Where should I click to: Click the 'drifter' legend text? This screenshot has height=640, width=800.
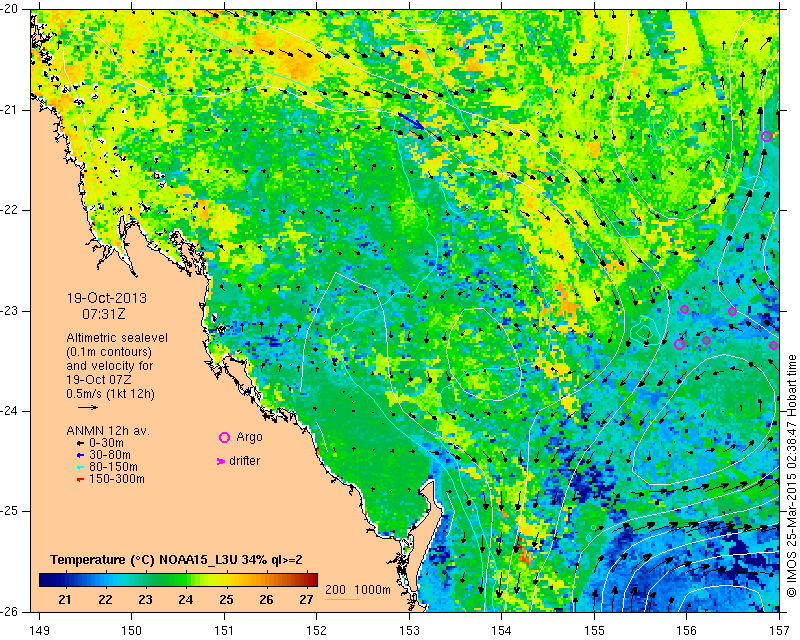tap(244, 461)
